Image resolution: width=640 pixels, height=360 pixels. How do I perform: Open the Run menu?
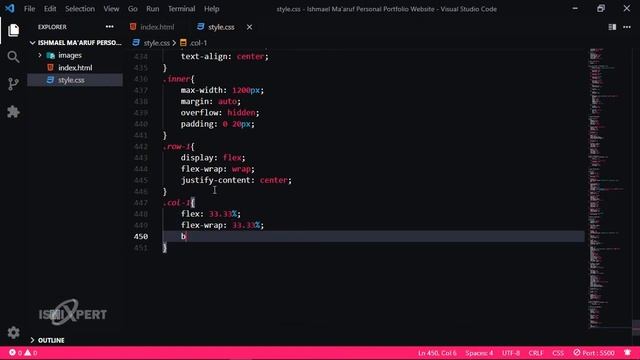click(153, 9)
